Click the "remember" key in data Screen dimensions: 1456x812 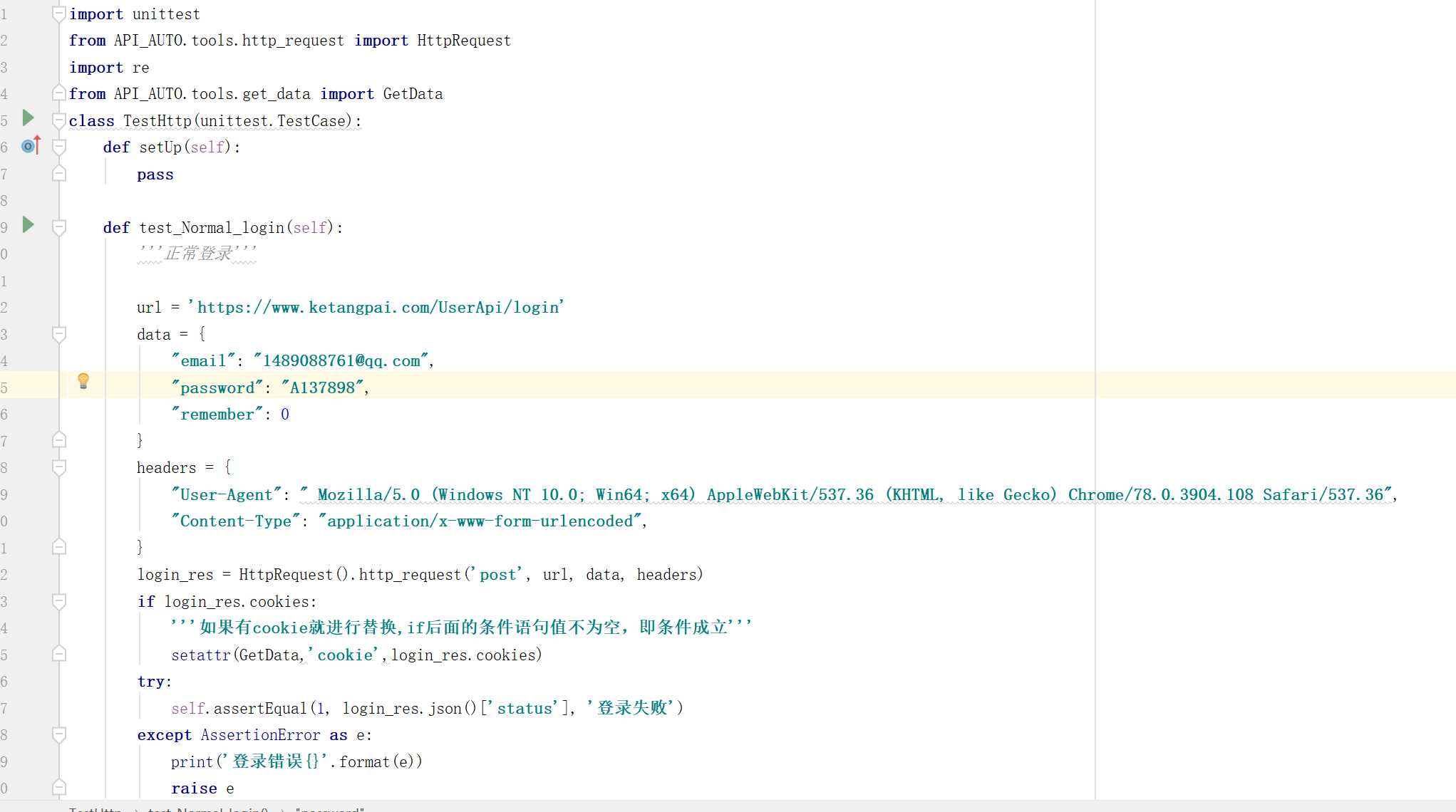tap(217, 414)
